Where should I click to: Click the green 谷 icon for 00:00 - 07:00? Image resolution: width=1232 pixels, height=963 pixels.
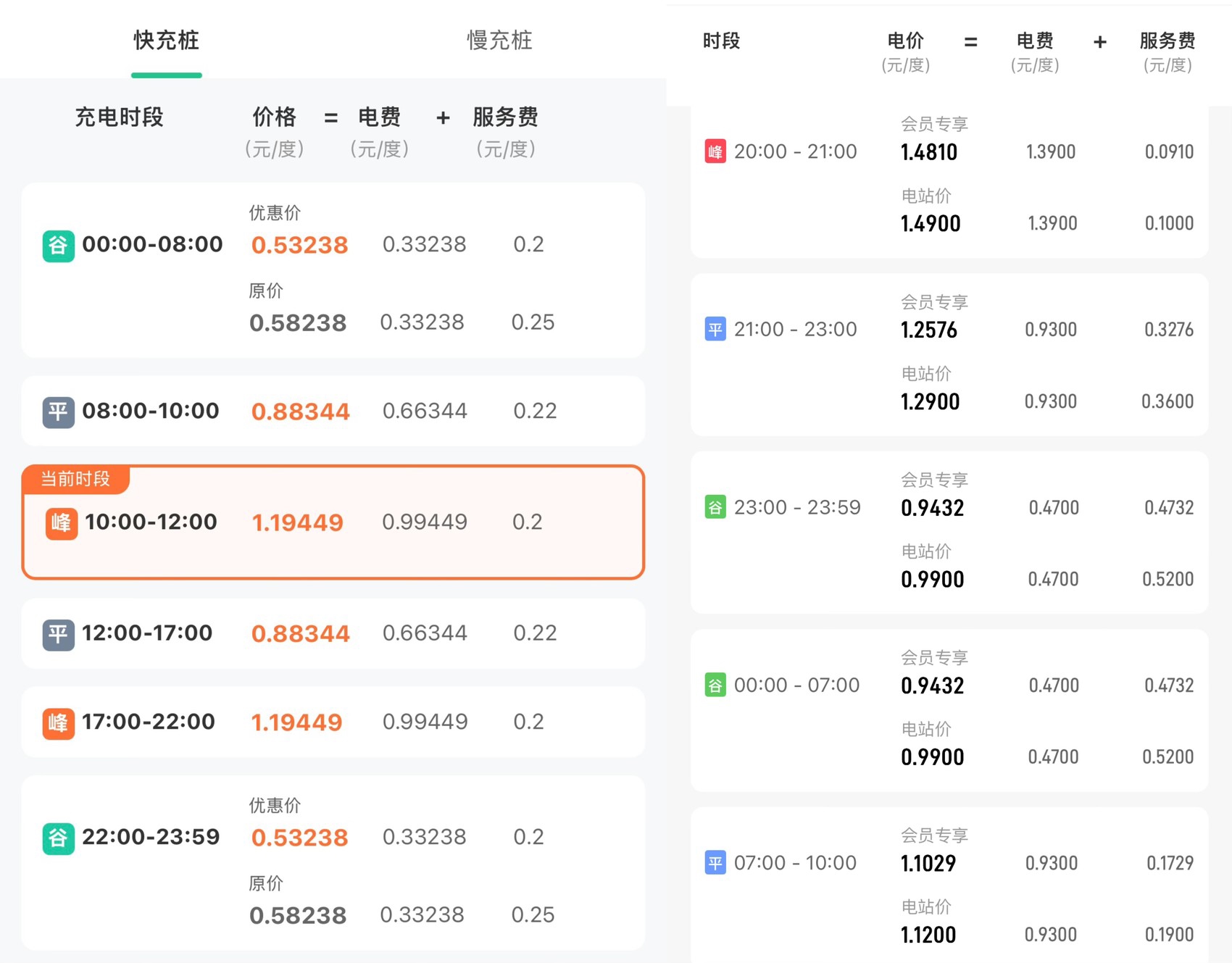coord(715,685)
